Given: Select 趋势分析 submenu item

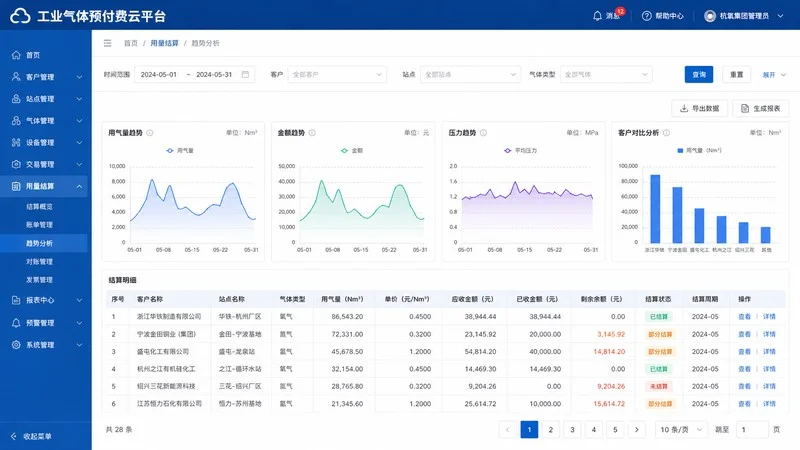Looking at the screenshot, I should pyautogui.click(x=39, y=243).
